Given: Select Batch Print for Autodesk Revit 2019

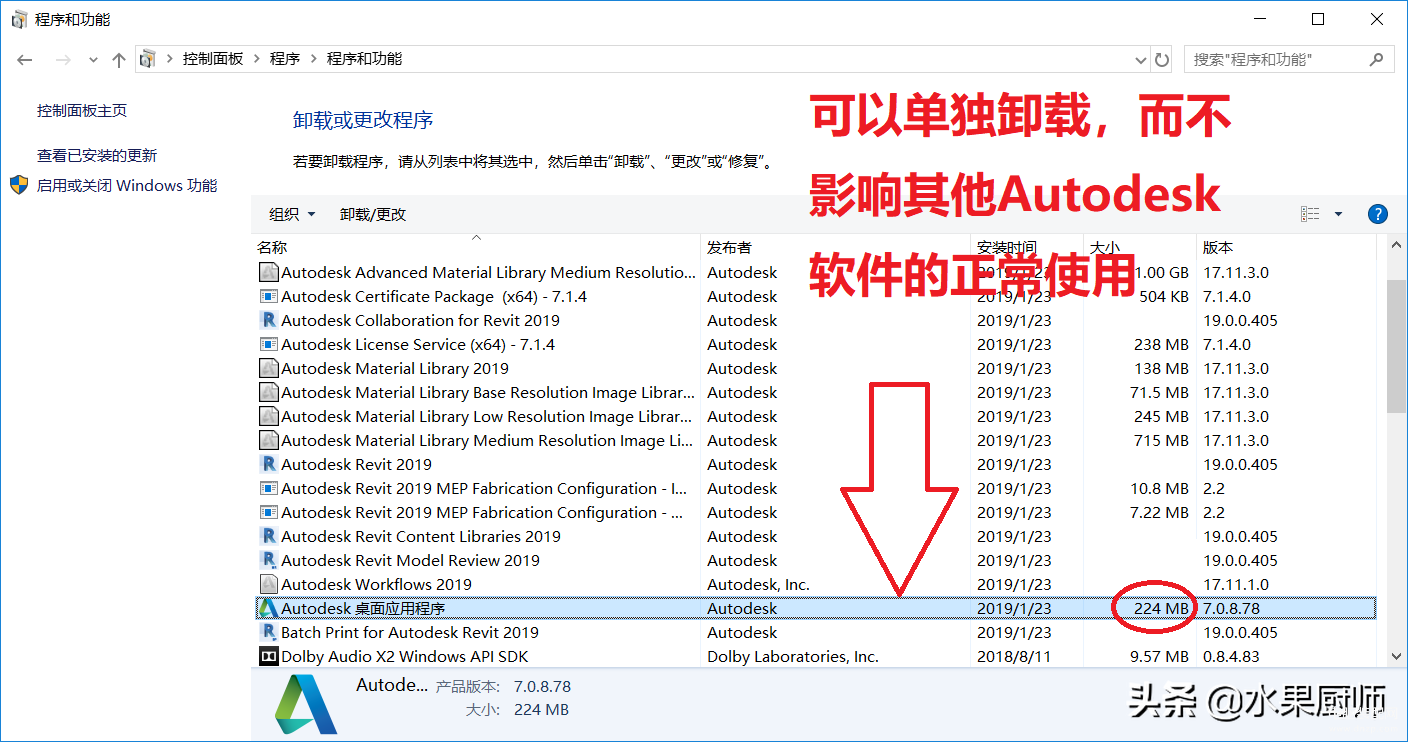Looking at the screenshot, I should [x=815, y=632].
